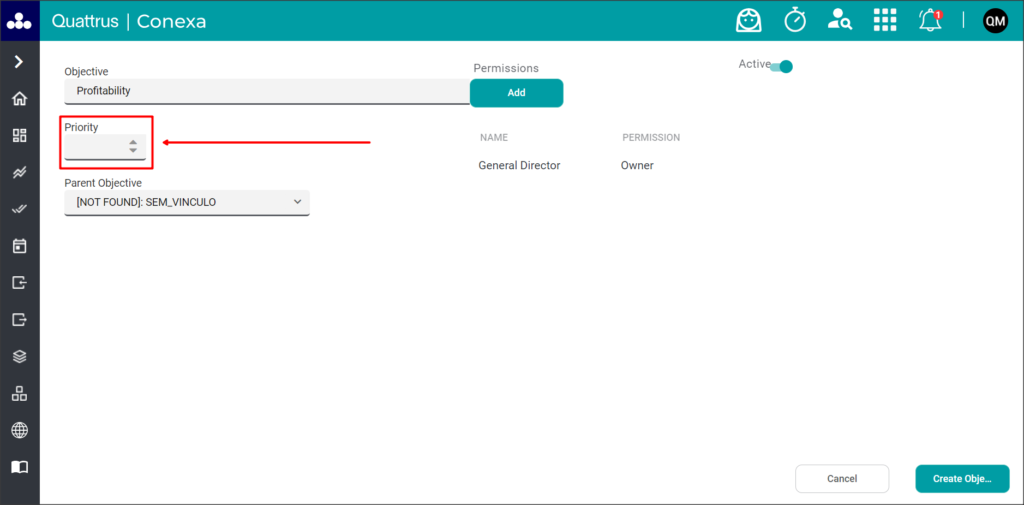This screenshot has width=1024, height=505.
Task: Click the Parent Objective label
Action: [x=103, y=183]
